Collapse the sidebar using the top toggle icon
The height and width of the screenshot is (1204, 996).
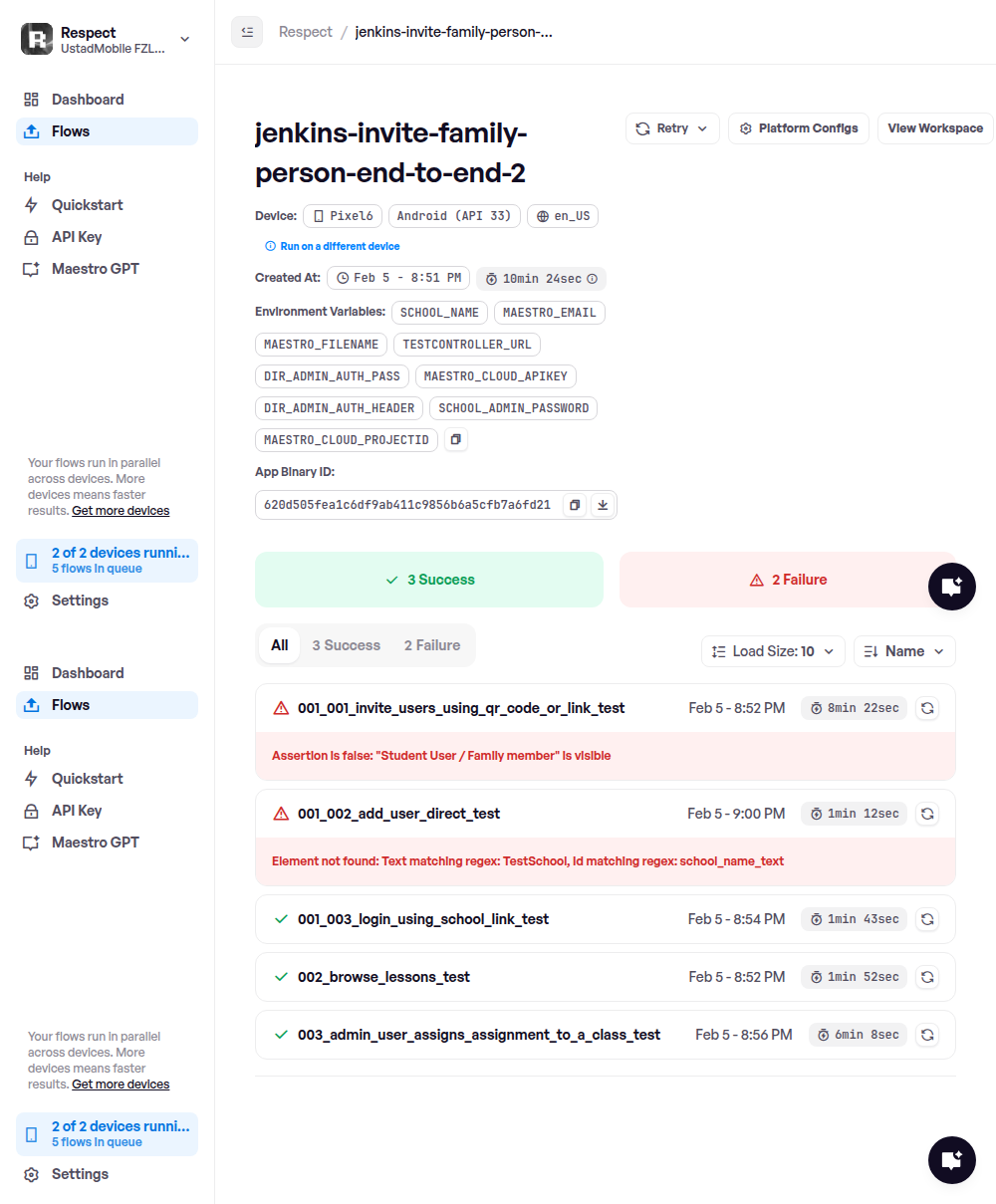click(247, 32)
